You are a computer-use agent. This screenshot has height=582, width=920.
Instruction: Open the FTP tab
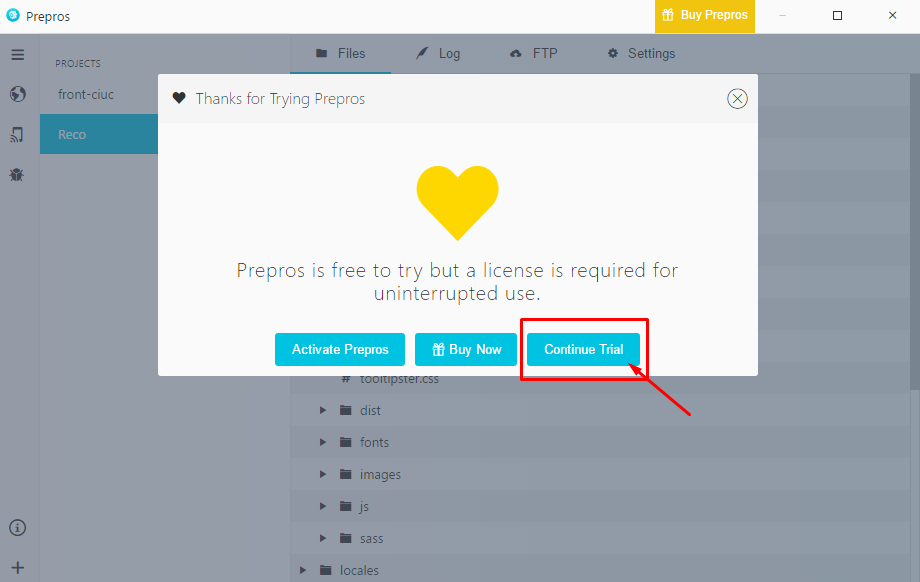click(x=534, y=54)
